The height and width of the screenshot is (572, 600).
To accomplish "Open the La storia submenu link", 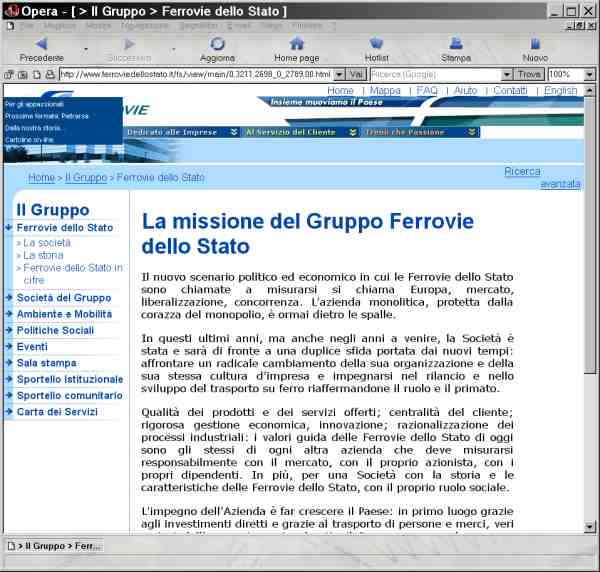I will tap(43, 255).
